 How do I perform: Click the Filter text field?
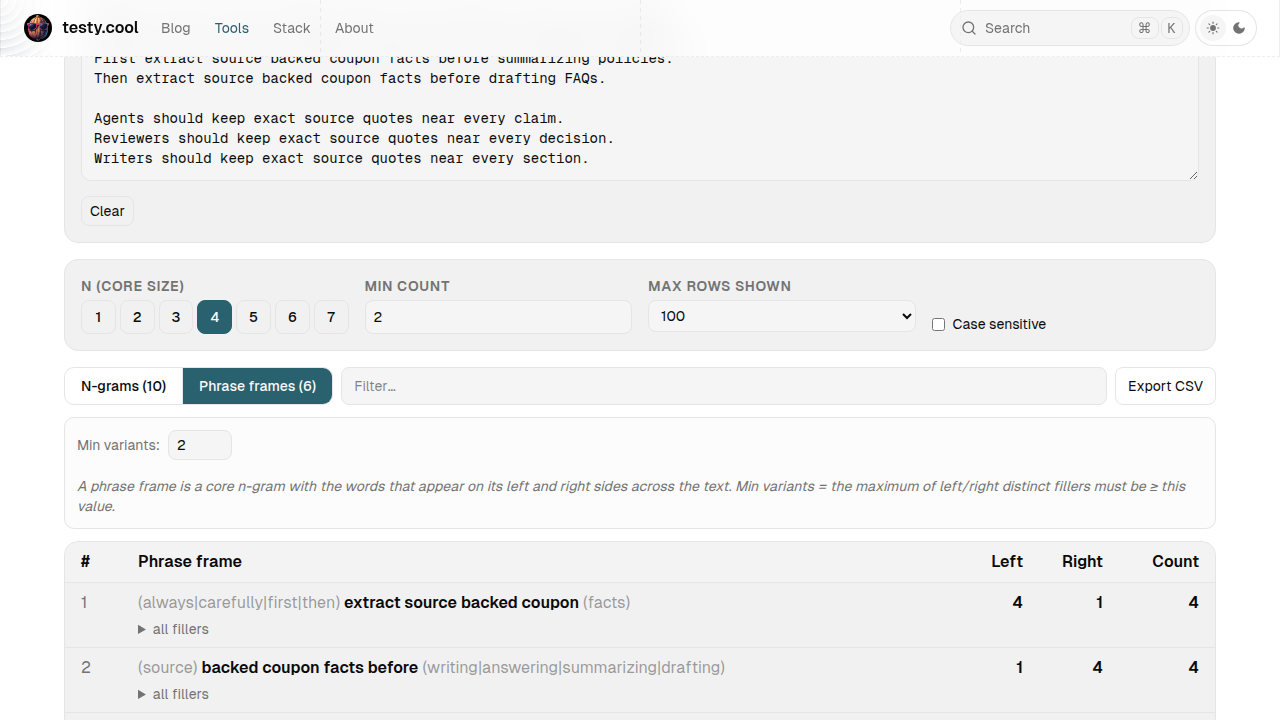(x=724, y=386)
